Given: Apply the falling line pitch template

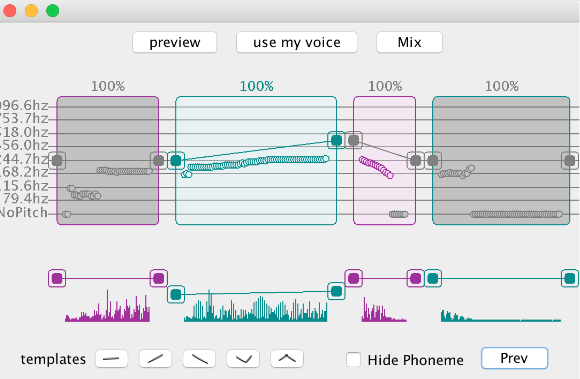Looking at the screenshot, I should (199, 359).
